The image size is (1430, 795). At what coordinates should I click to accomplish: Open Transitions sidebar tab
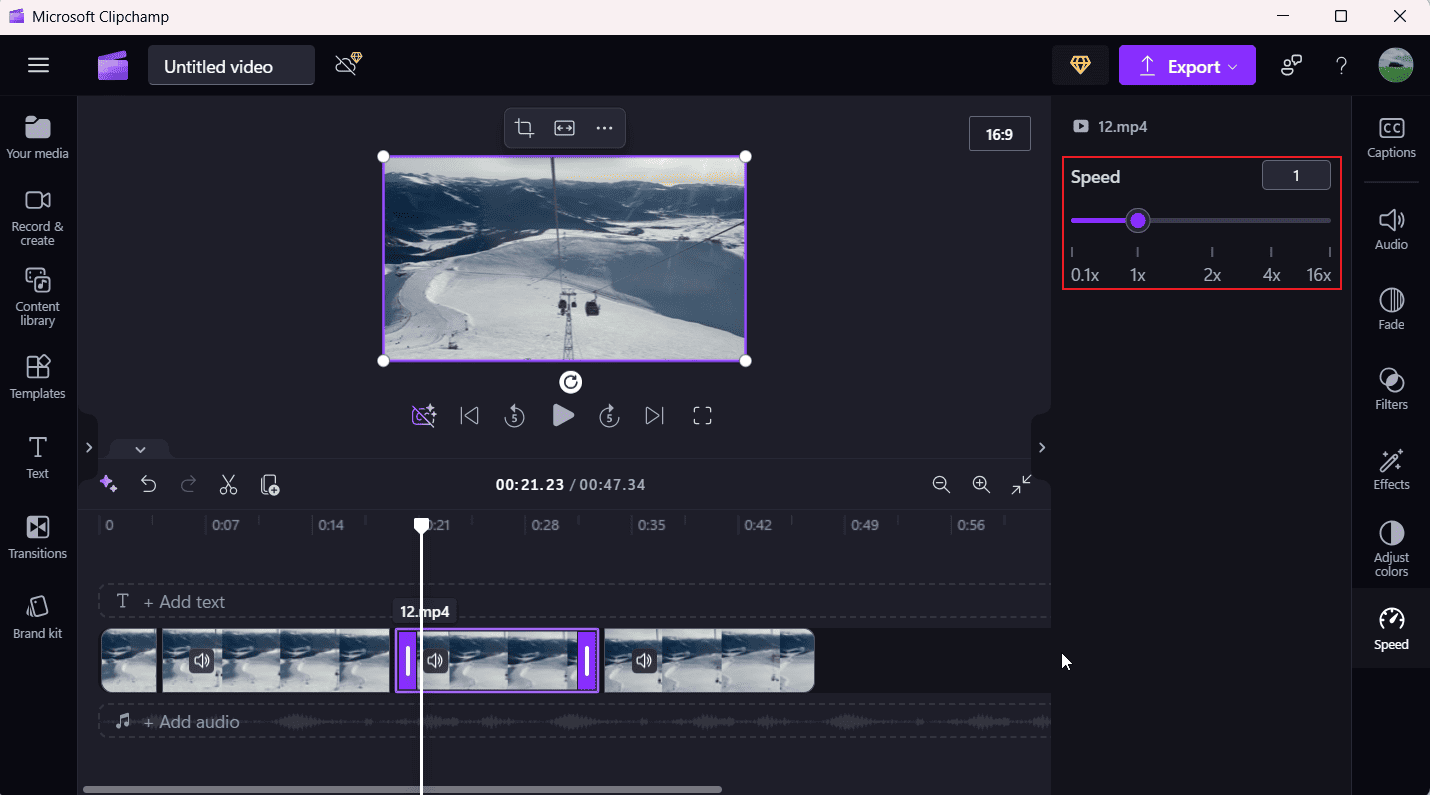[x=38, y=537]
